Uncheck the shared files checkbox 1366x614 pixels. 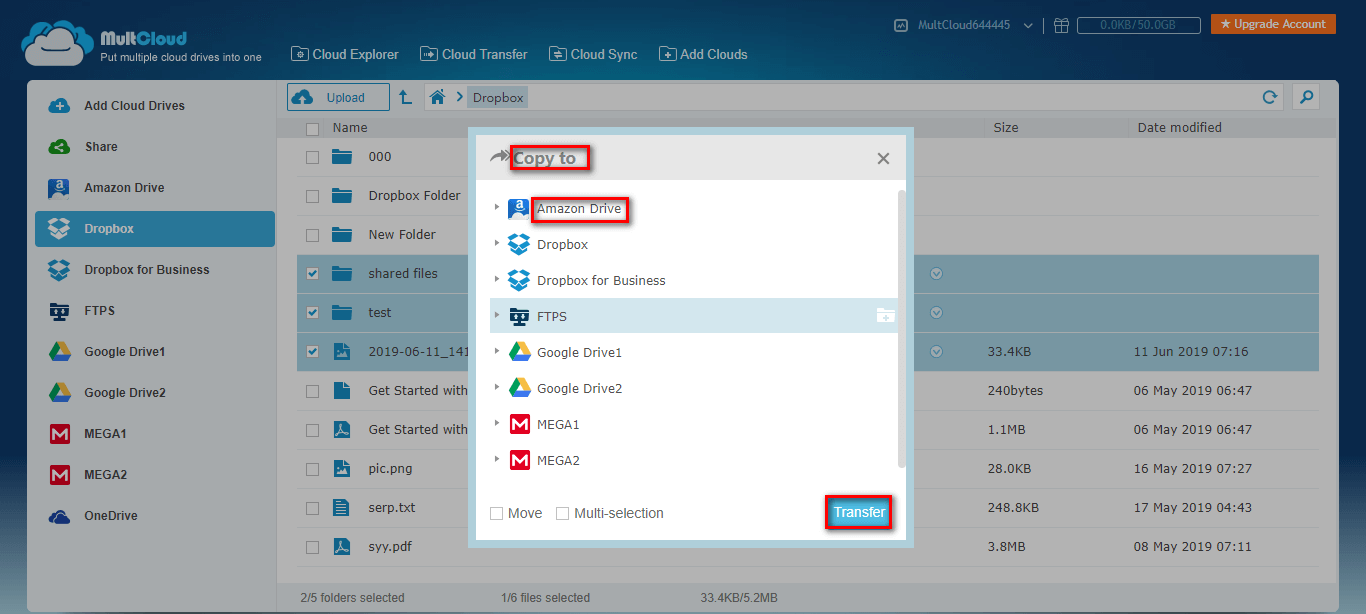(312, 274)
